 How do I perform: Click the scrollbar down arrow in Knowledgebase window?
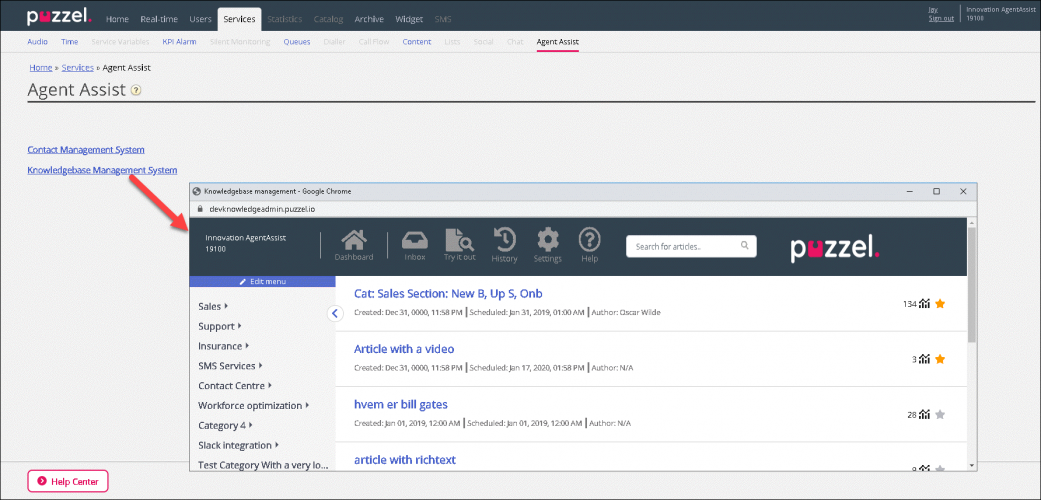click(x=972, y=466)
